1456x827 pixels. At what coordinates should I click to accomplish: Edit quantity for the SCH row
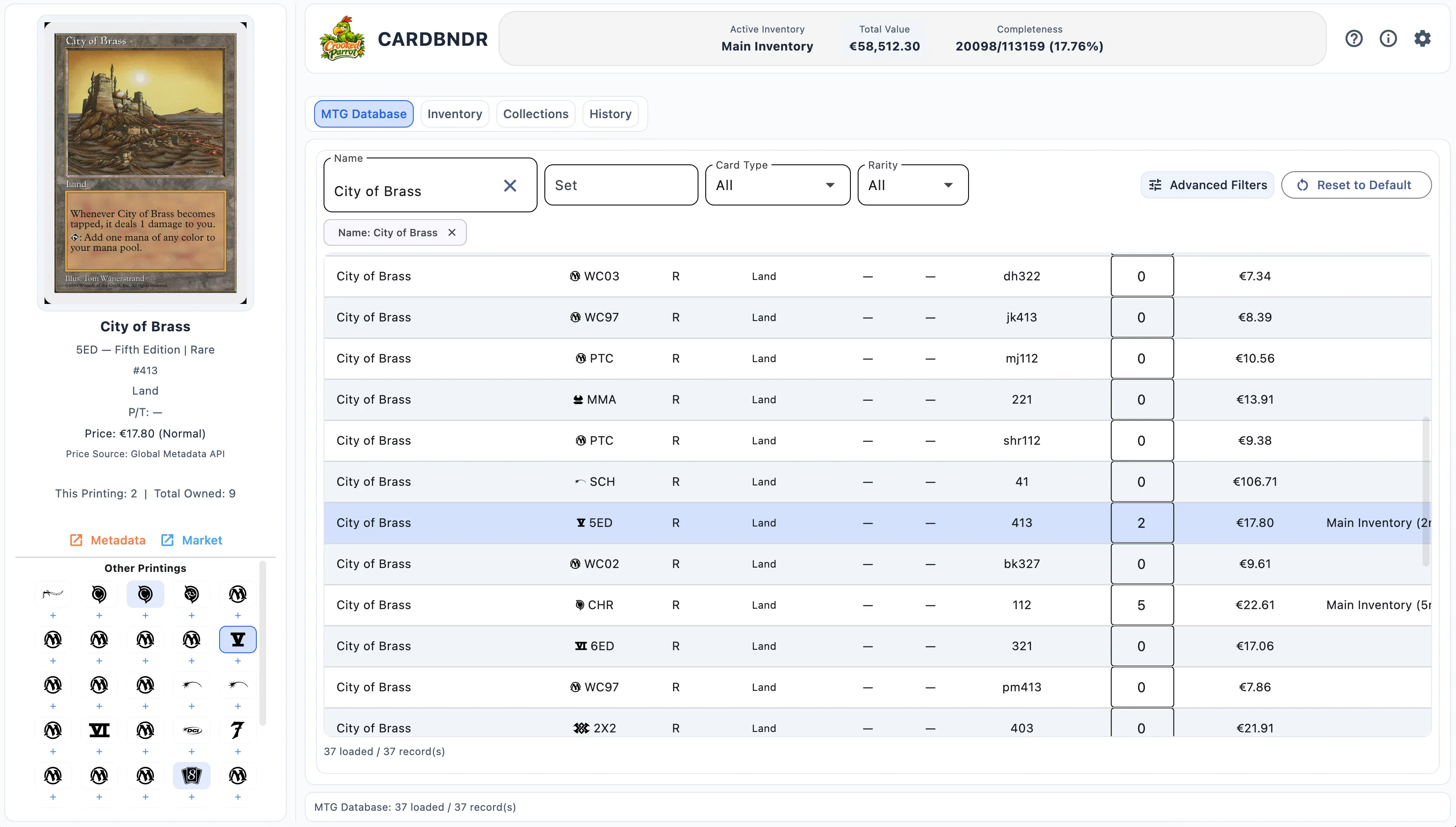(x=1142, y=482)
